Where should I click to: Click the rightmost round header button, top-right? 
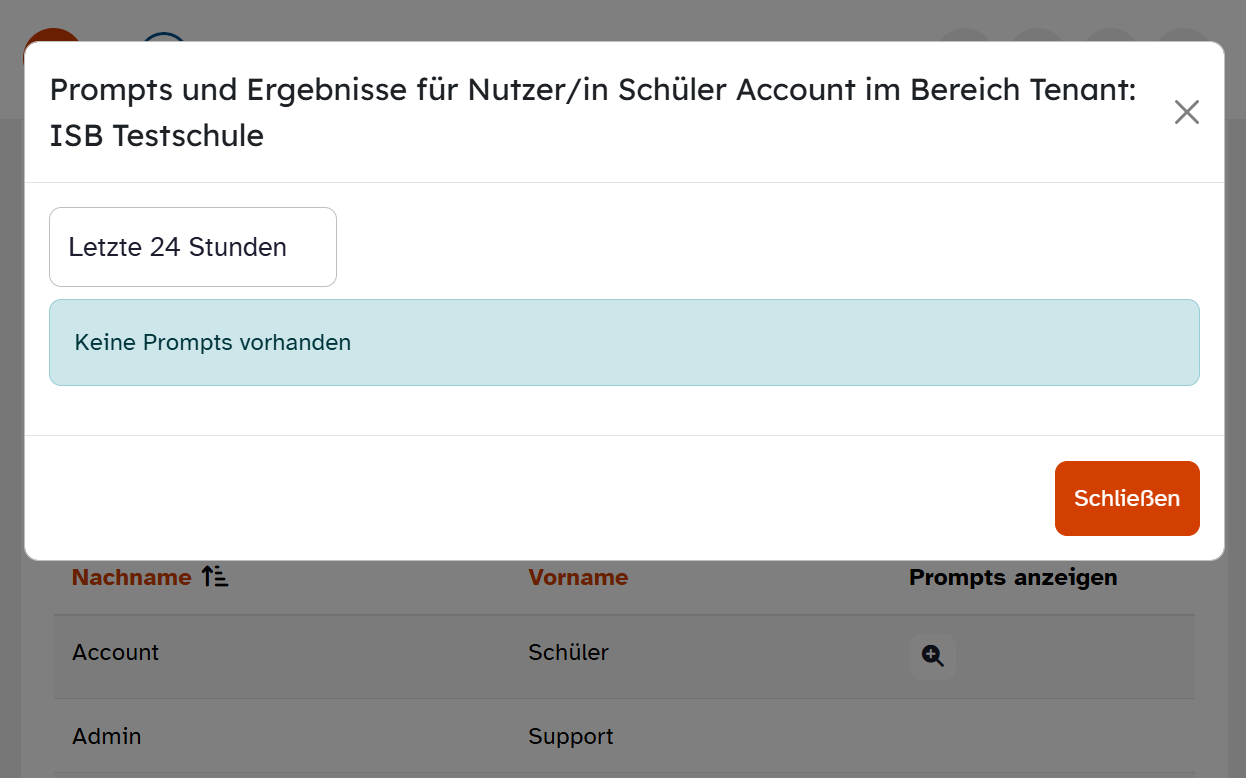1184,35
